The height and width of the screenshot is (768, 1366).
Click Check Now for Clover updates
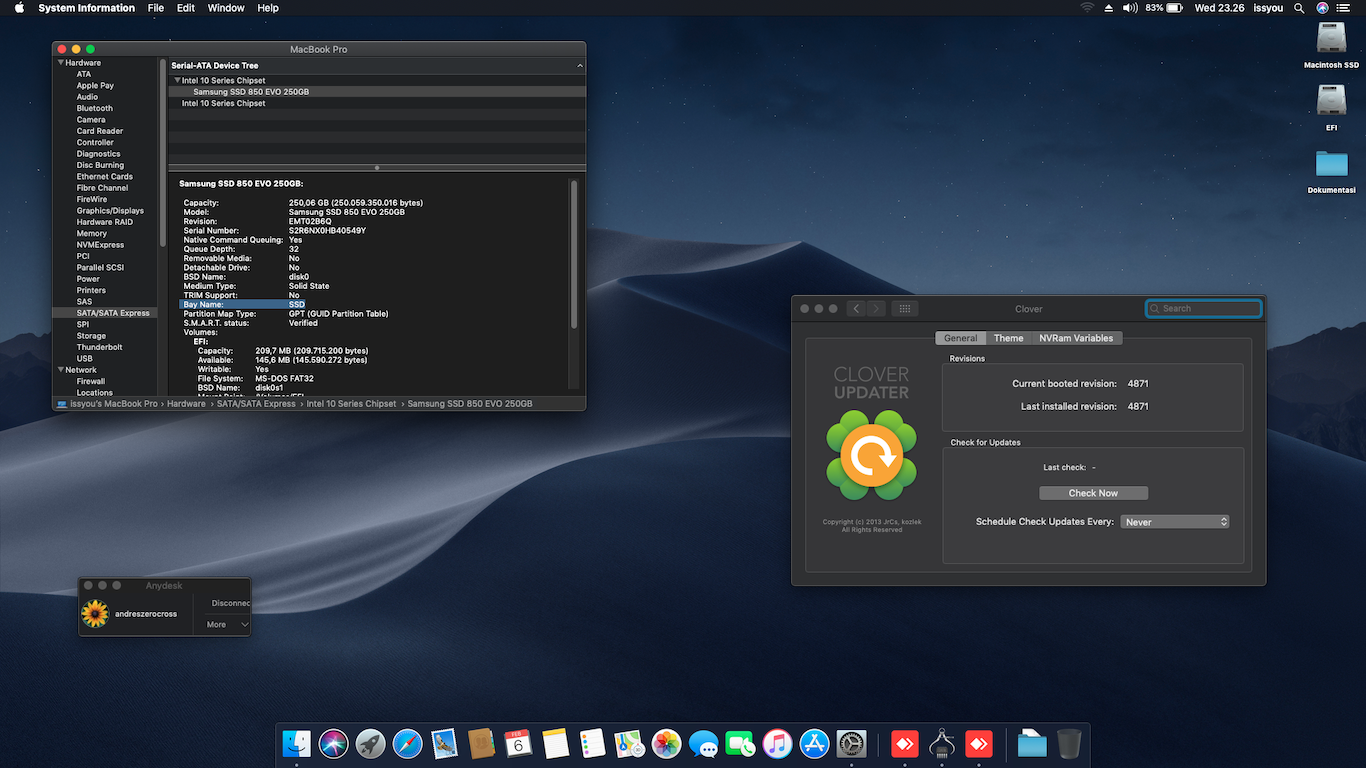1093,493
